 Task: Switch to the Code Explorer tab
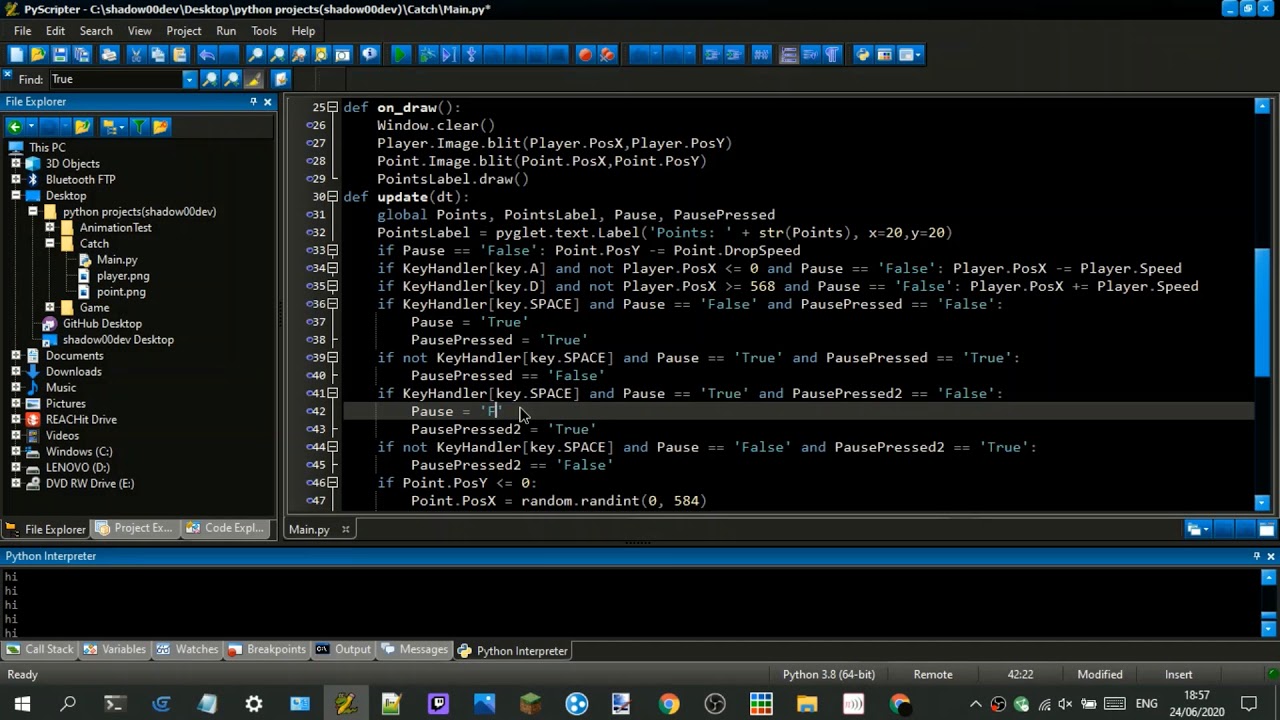(226, 528)
